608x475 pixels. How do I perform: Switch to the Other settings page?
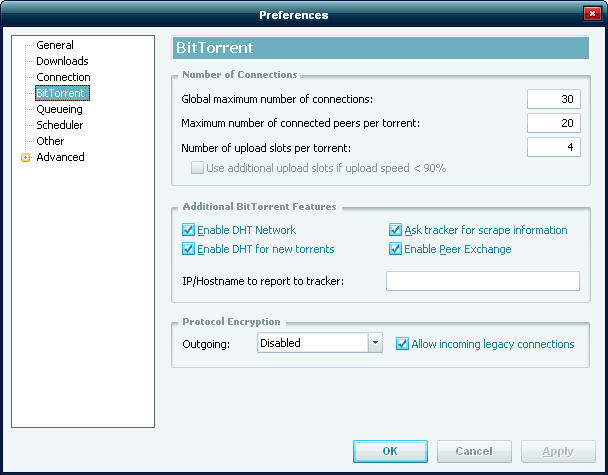[50, 141]
